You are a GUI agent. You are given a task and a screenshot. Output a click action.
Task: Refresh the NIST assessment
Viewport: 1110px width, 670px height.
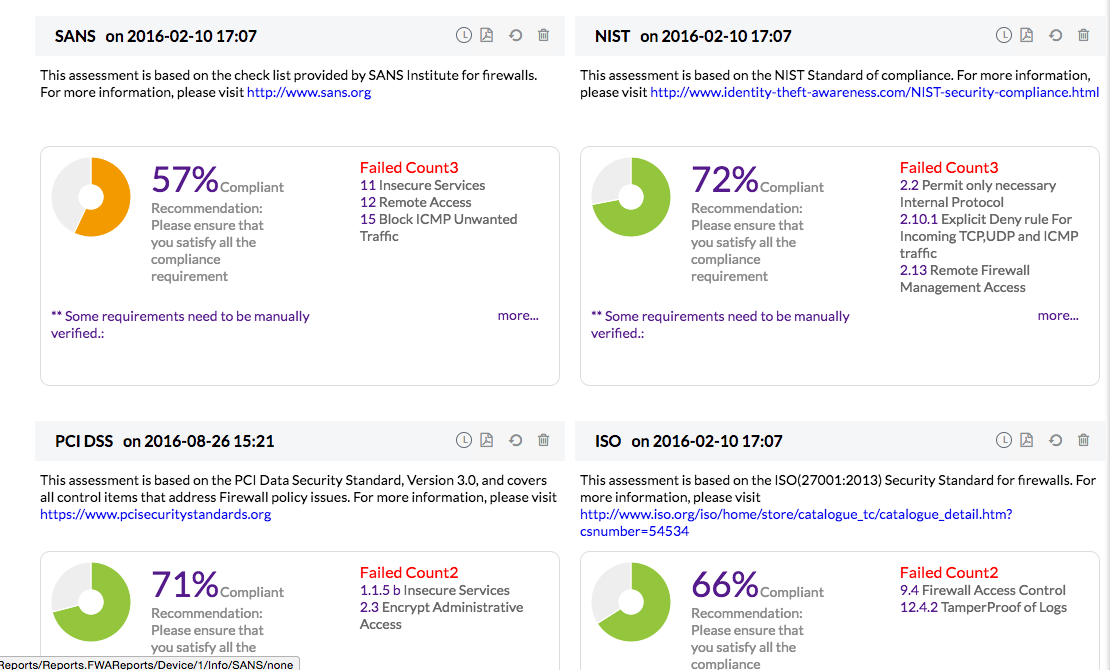pyautogui.click(x=1055, y=34)
